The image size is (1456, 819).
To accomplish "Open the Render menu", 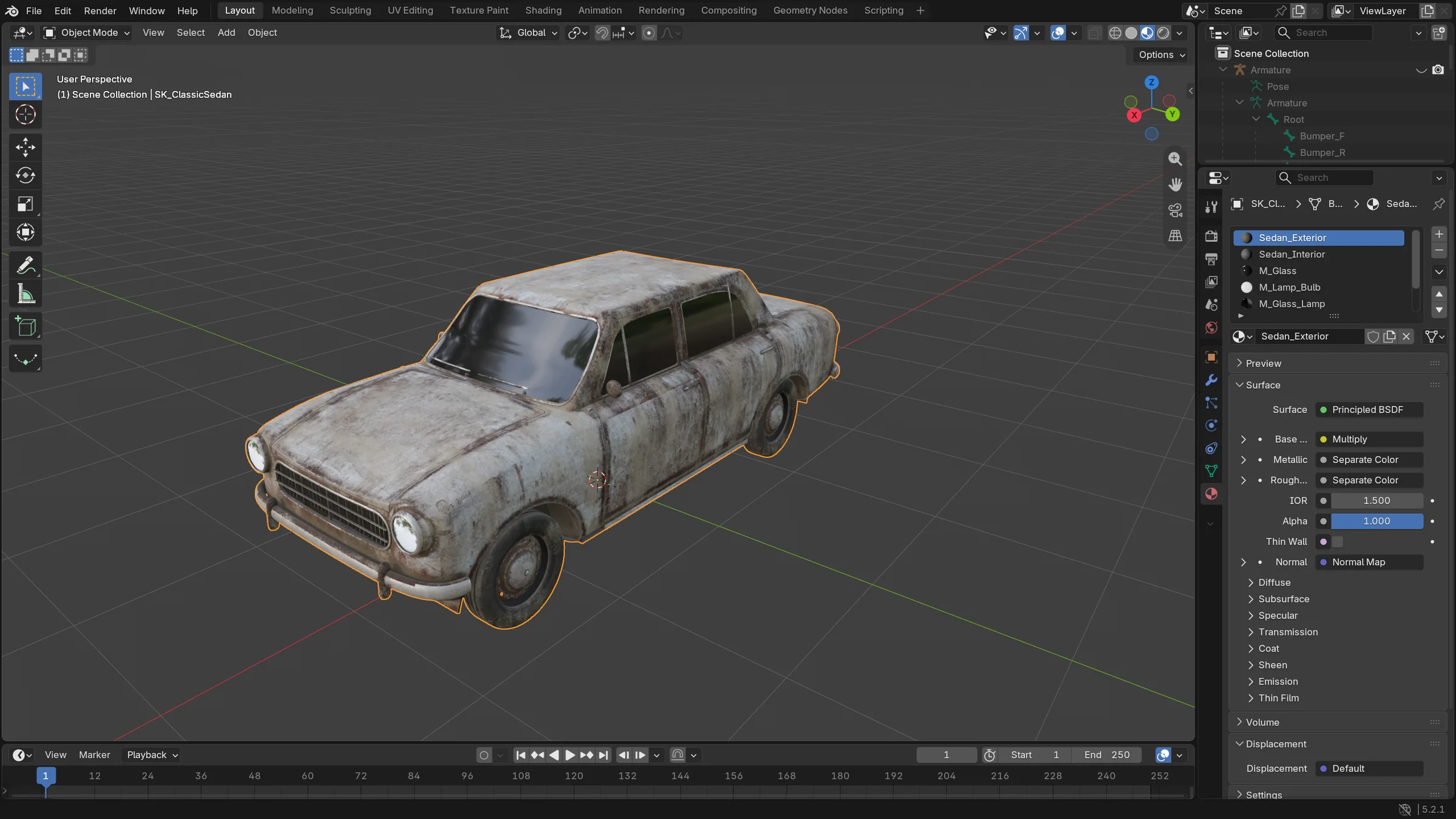I will pos(100,10).
